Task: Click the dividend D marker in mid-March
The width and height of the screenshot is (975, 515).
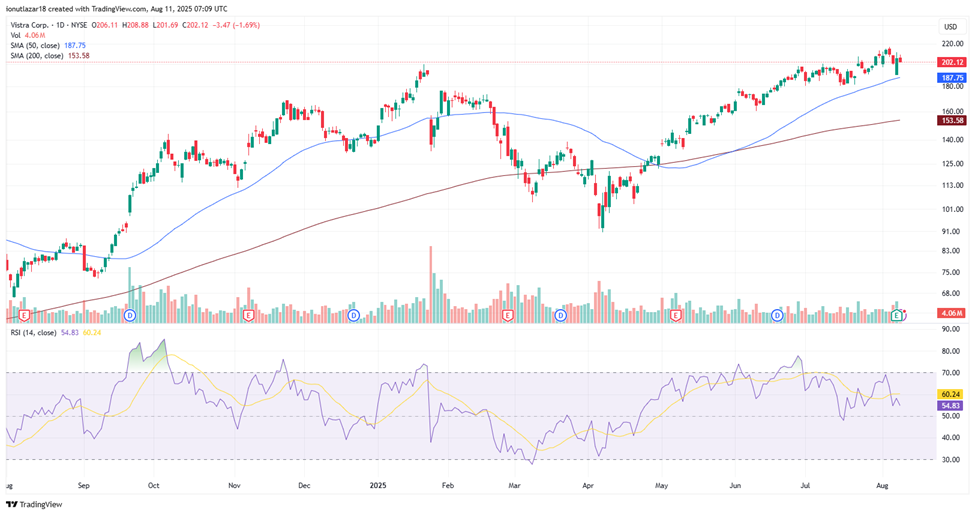Action: point(560,315)
